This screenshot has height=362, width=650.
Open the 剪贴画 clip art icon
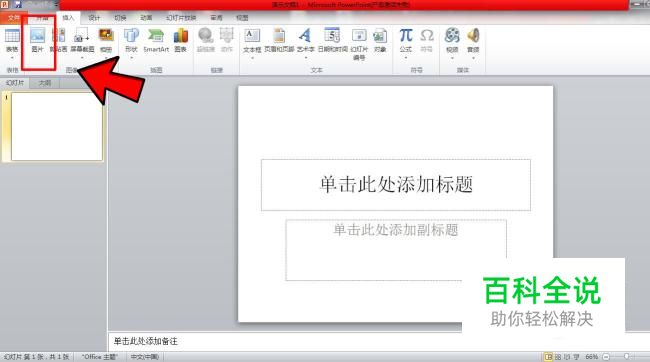coord(59,36)
